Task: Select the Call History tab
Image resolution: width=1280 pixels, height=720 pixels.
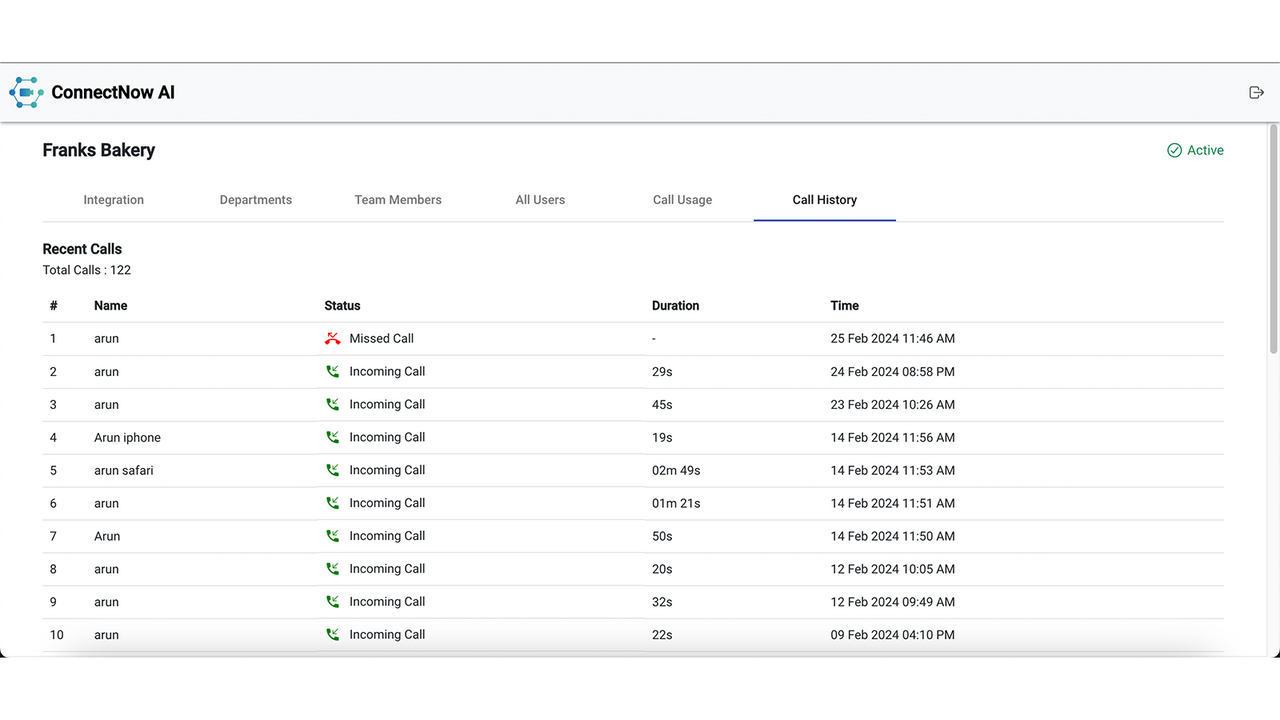Action: tap(825, 200)
